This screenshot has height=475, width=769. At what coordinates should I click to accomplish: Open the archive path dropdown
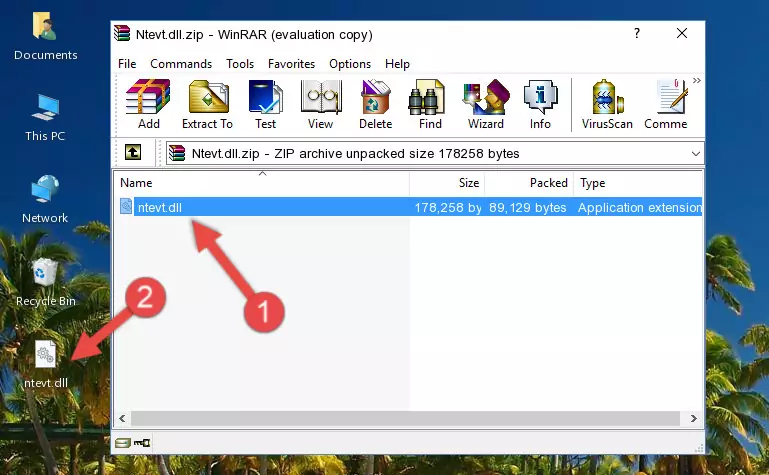695,154
